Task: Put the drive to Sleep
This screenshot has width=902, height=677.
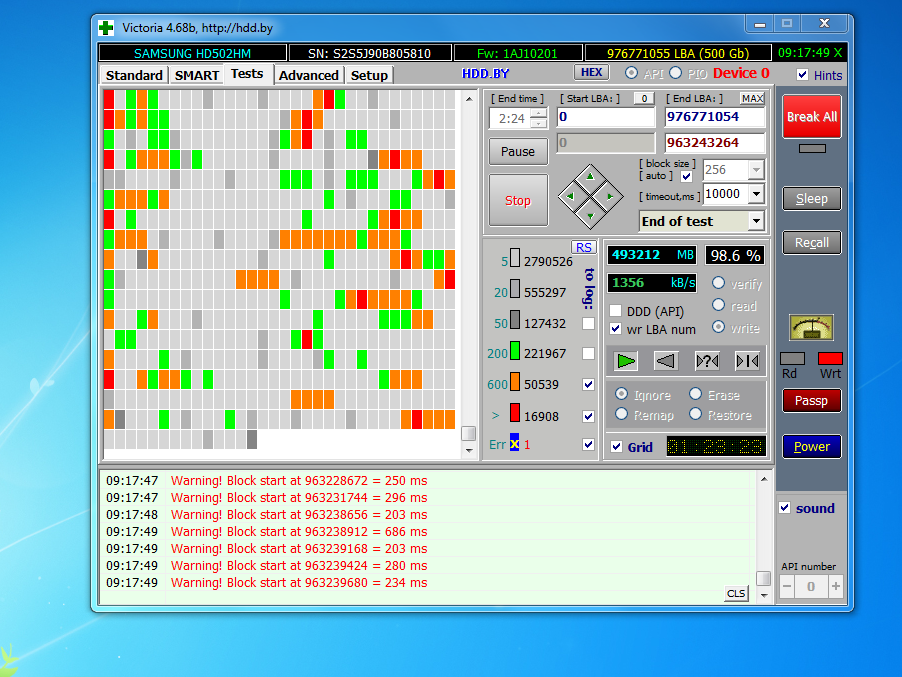Action: click(812, 199)
